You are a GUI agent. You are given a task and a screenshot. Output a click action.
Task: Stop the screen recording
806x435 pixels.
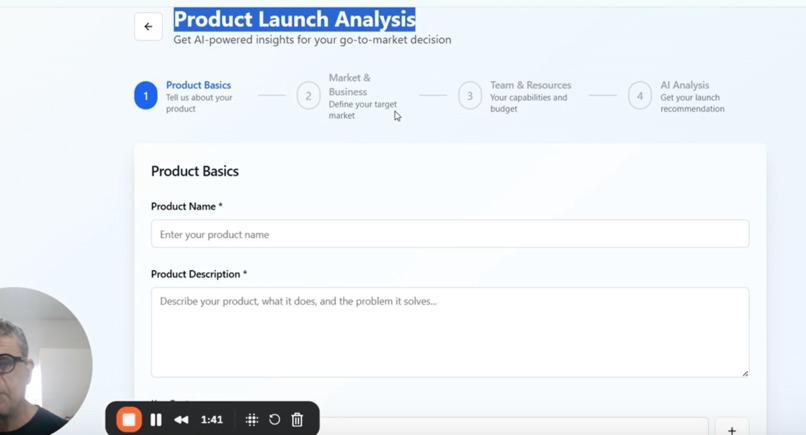pyautogui.click(x=129, y=420)
